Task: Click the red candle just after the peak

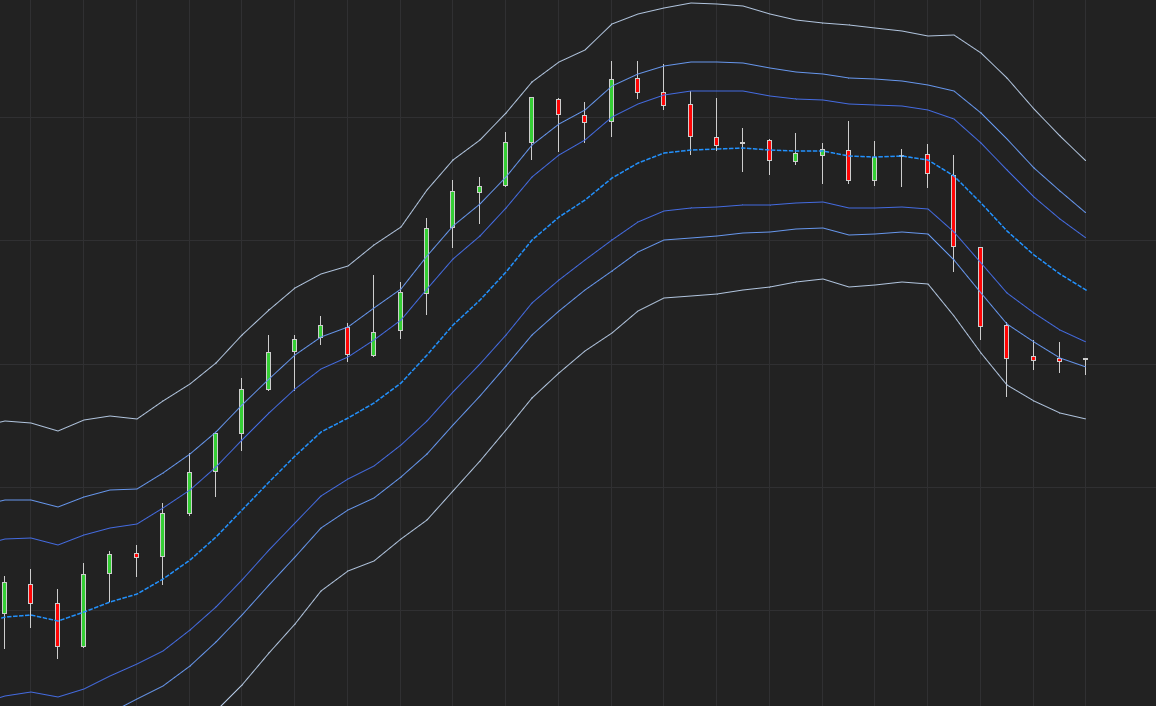Action: [638, 87]
